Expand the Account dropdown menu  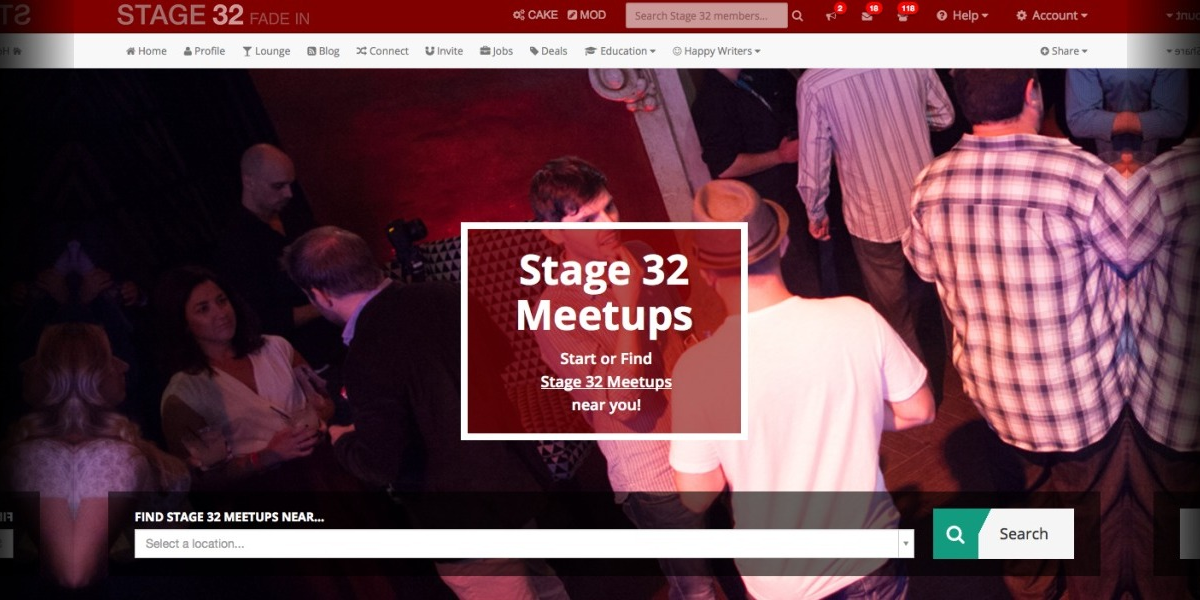1051,15
